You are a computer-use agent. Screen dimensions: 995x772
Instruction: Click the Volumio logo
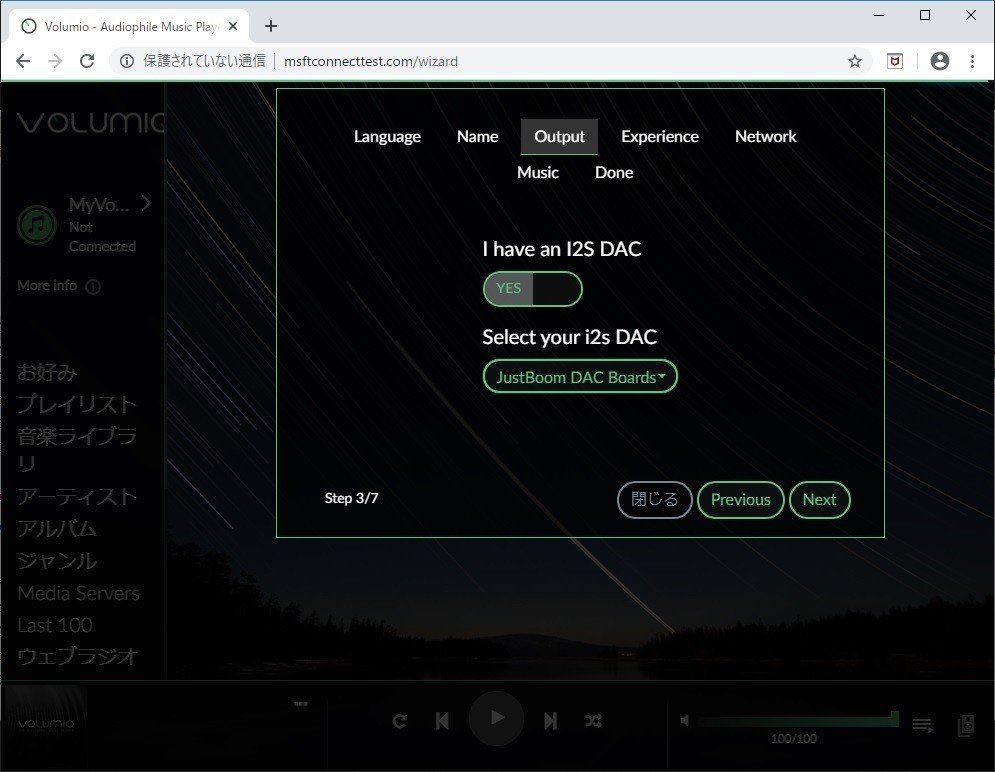pyautogui.click(x=90, y=122)
